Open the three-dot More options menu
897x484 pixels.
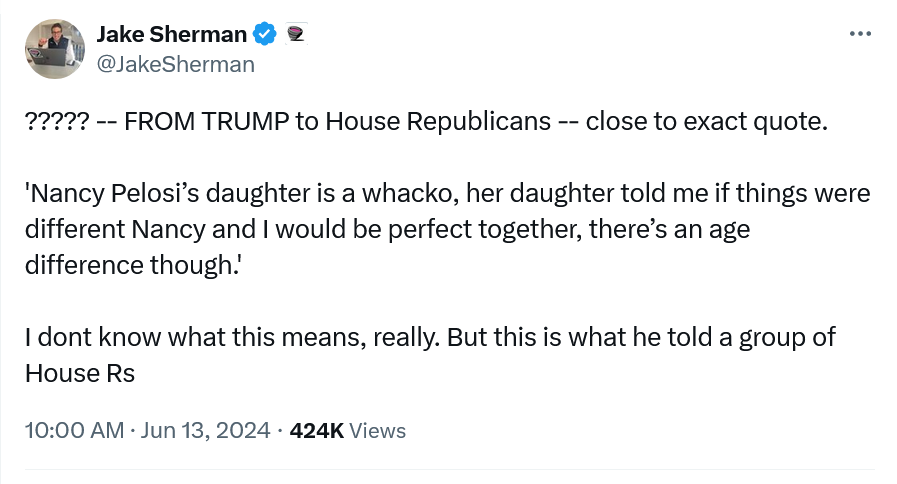[x=859, y=34]
